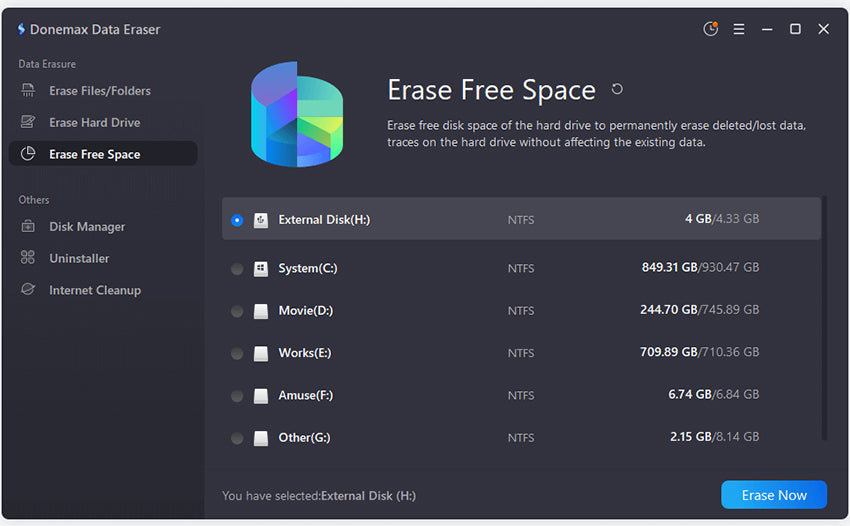Viewport: 850px width, 526px height.
Task: Maximize the Donemax Data Eraser window
Action: (795, 29)
